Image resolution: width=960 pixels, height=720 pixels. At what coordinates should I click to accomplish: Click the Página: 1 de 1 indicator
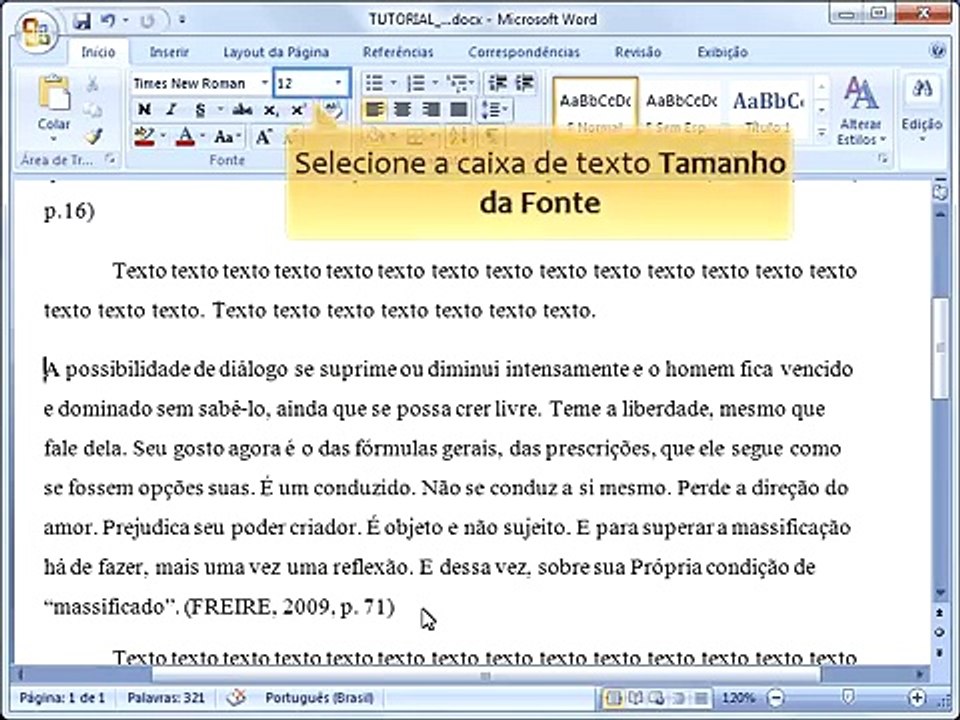(x=62, y=697)
